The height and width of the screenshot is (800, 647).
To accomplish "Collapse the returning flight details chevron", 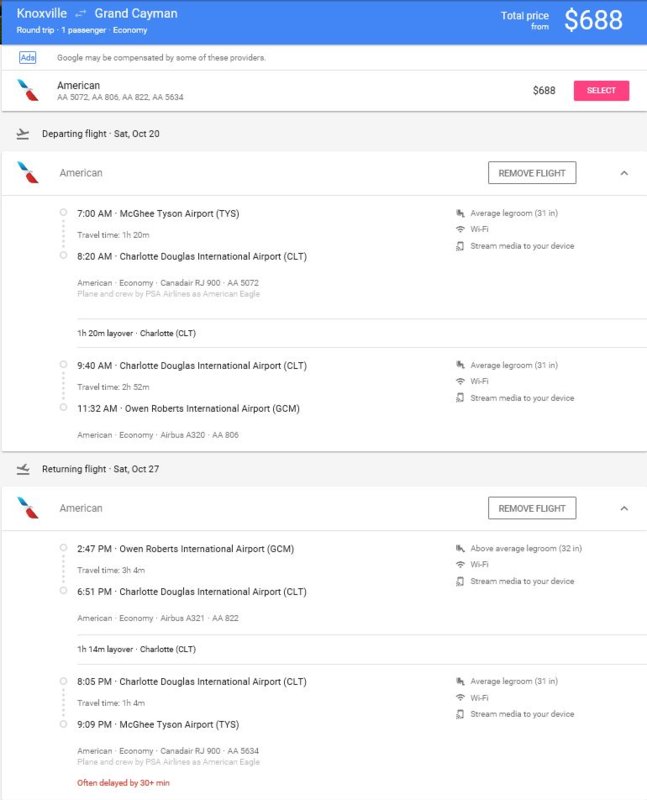I will click(624, 508).
